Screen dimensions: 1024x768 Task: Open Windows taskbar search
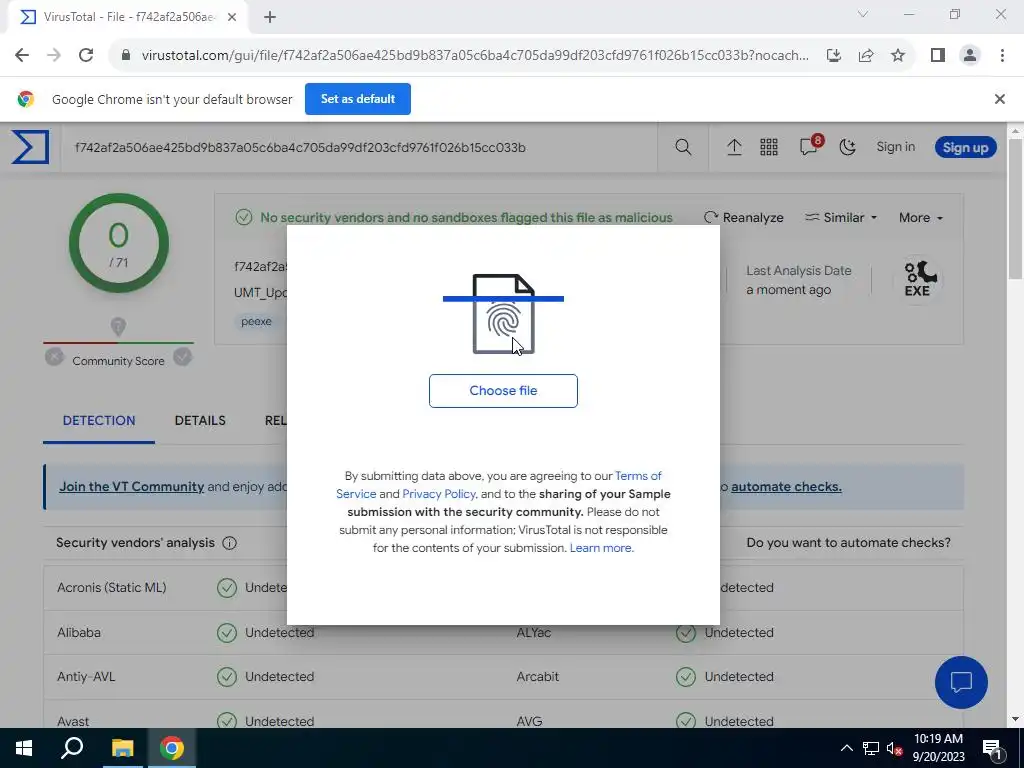(72, 748)
